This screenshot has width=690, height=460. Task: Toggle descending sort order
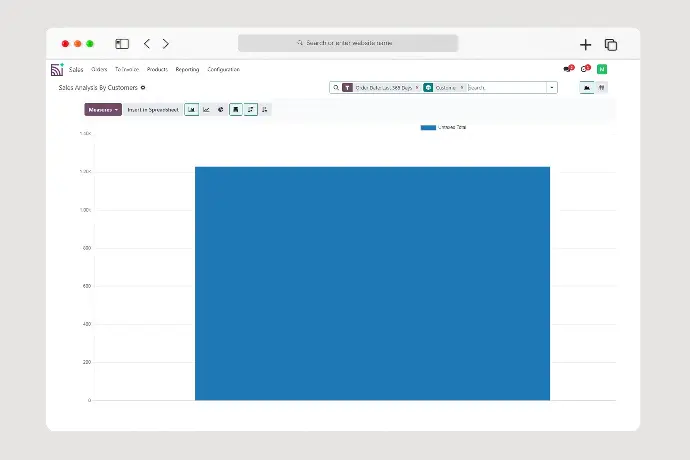[250, 110]
